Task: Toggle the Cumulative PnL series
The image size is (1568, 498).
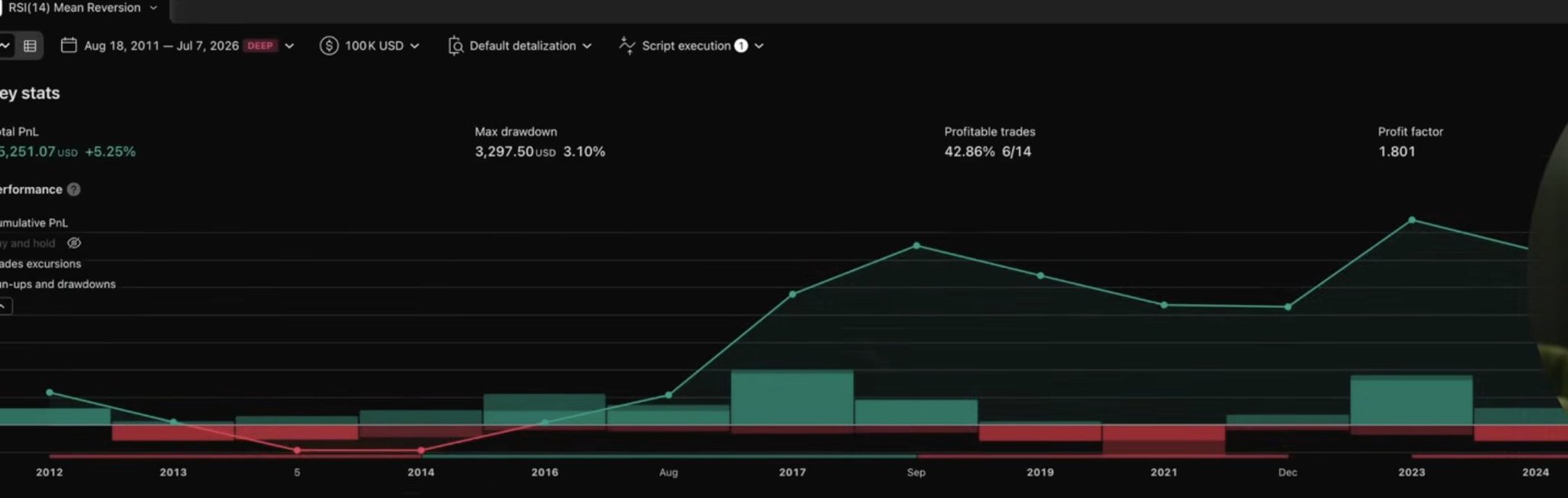Action: (34, 223)
